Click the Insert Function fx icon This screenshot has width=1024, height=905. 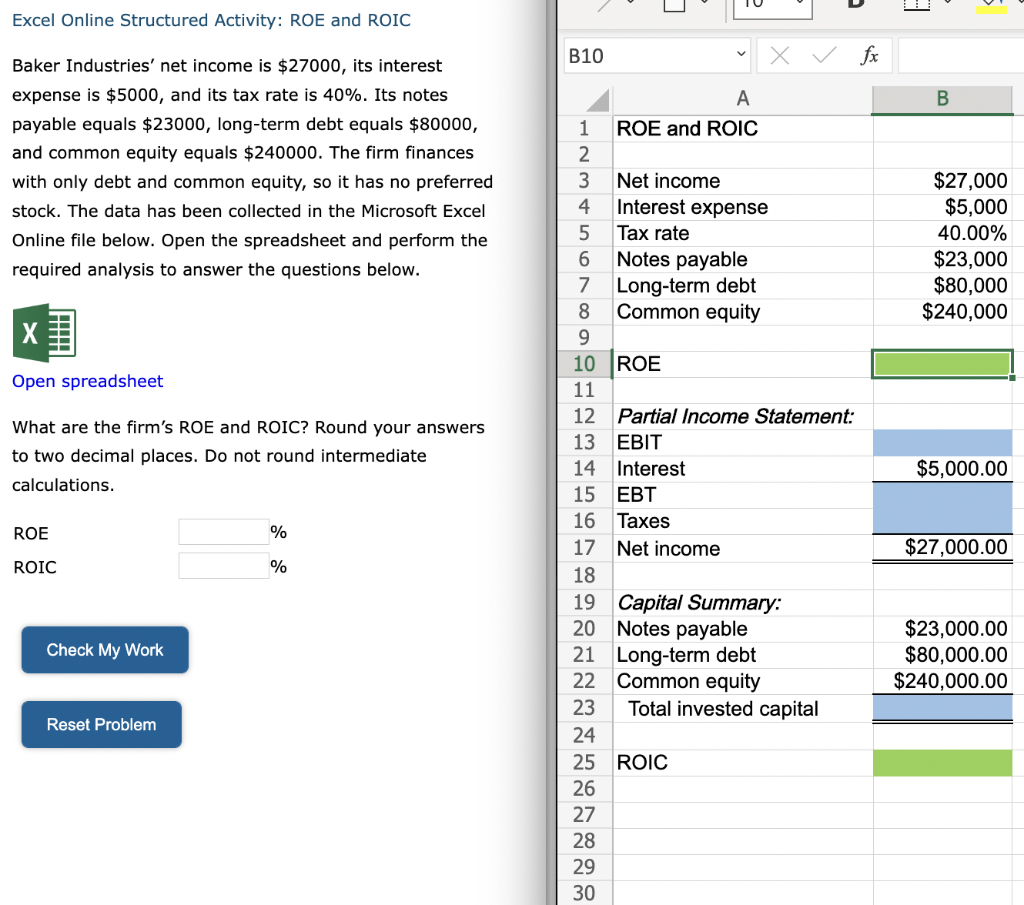pyautogui.click(x=869, y=56)
